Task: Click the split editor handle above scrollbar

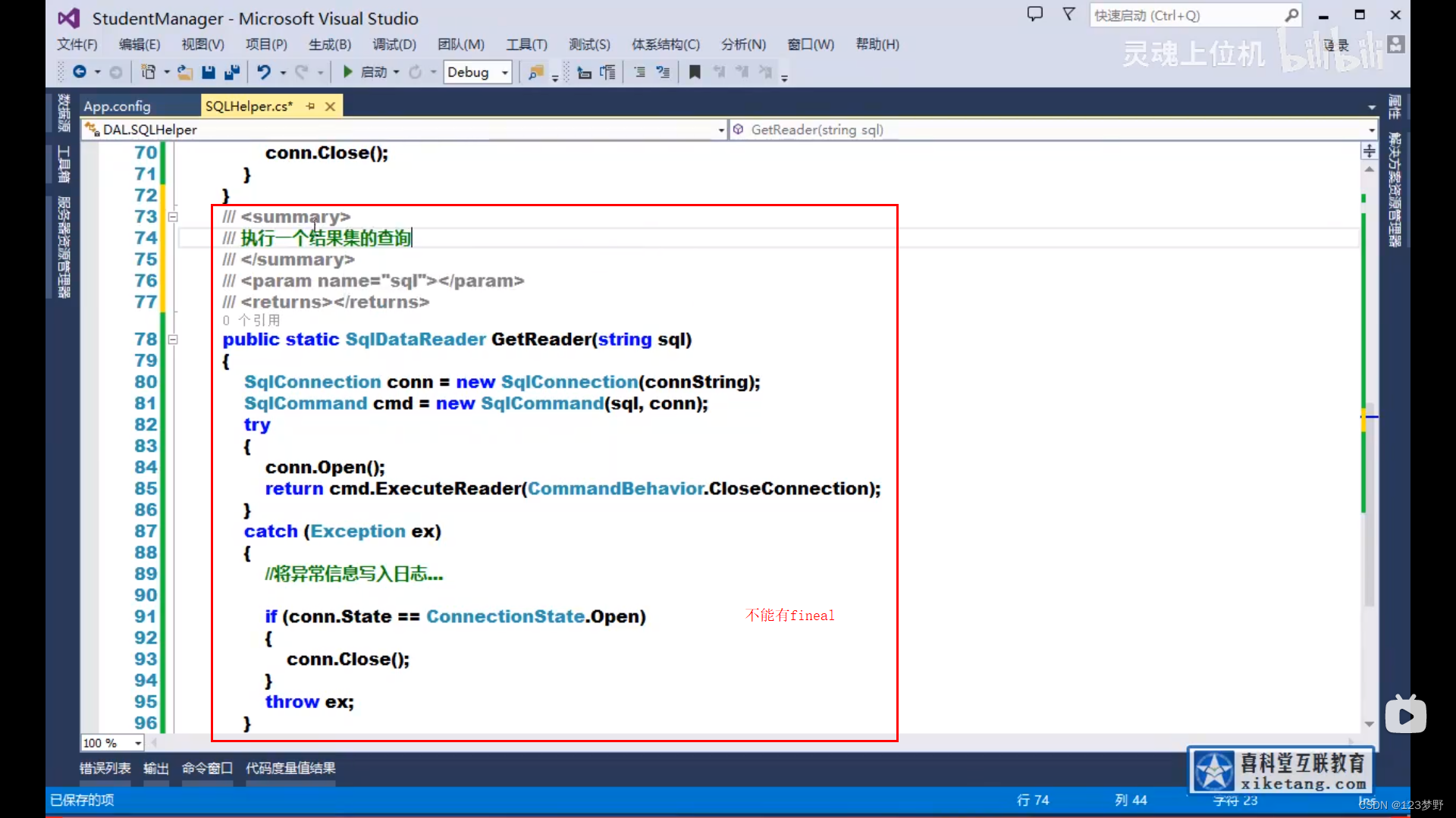Action: (1369, 151)
